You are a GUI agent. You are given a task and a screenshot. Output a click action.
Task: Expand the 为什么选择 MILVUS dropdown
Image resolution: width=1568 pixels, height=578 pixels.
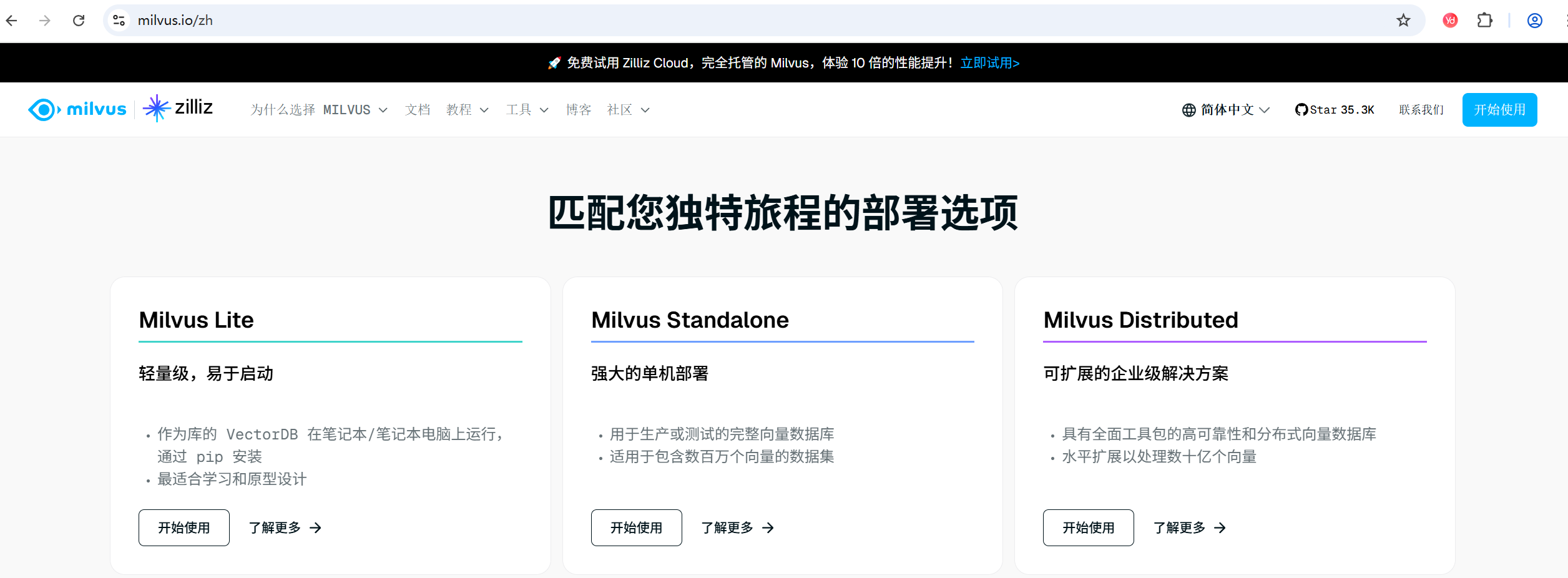point(317,109)
